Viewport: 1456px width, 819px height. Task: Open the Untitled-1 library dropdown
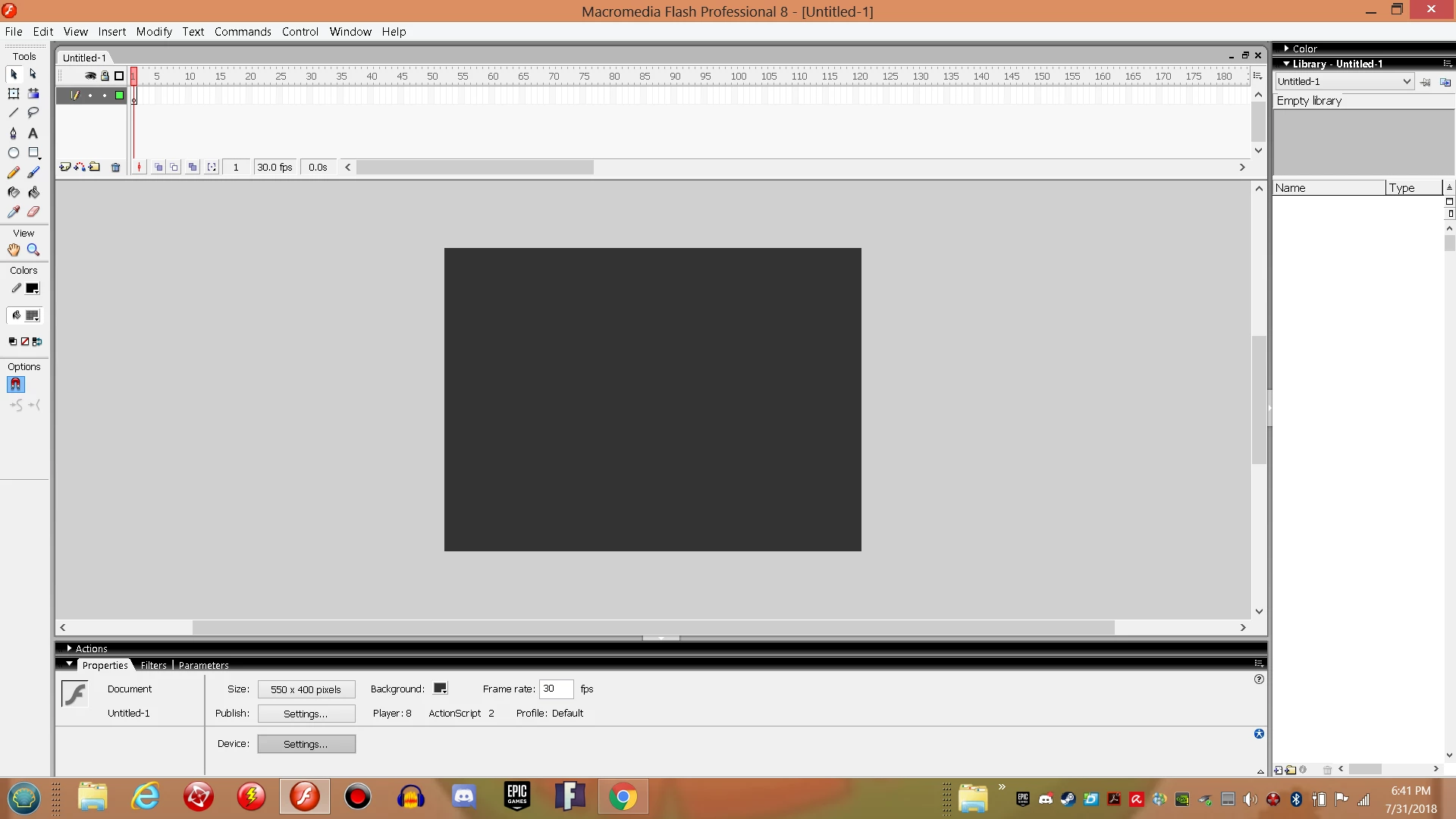[1407, 82]
